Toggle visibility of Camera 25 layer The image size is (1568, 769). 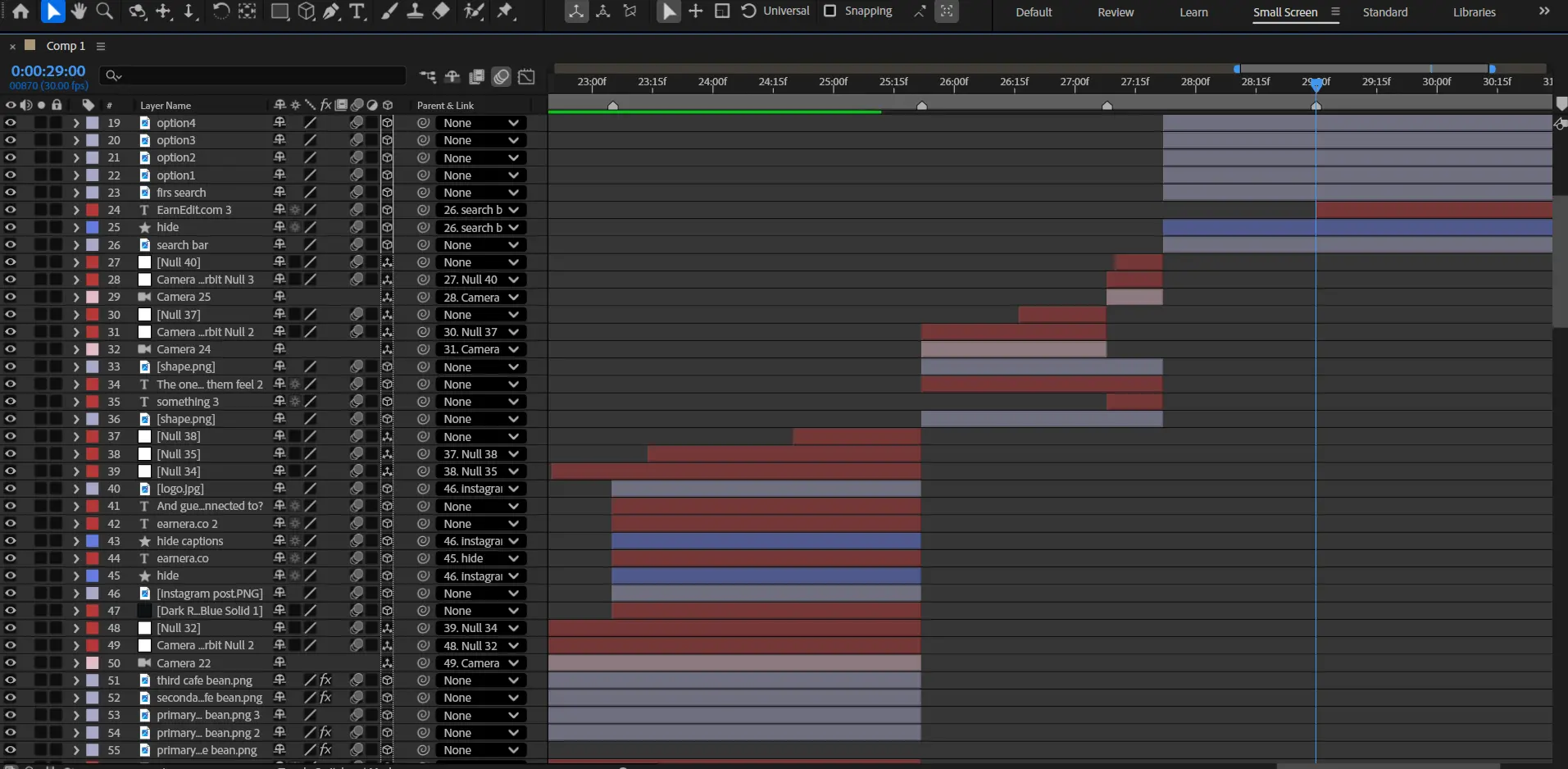10,297
